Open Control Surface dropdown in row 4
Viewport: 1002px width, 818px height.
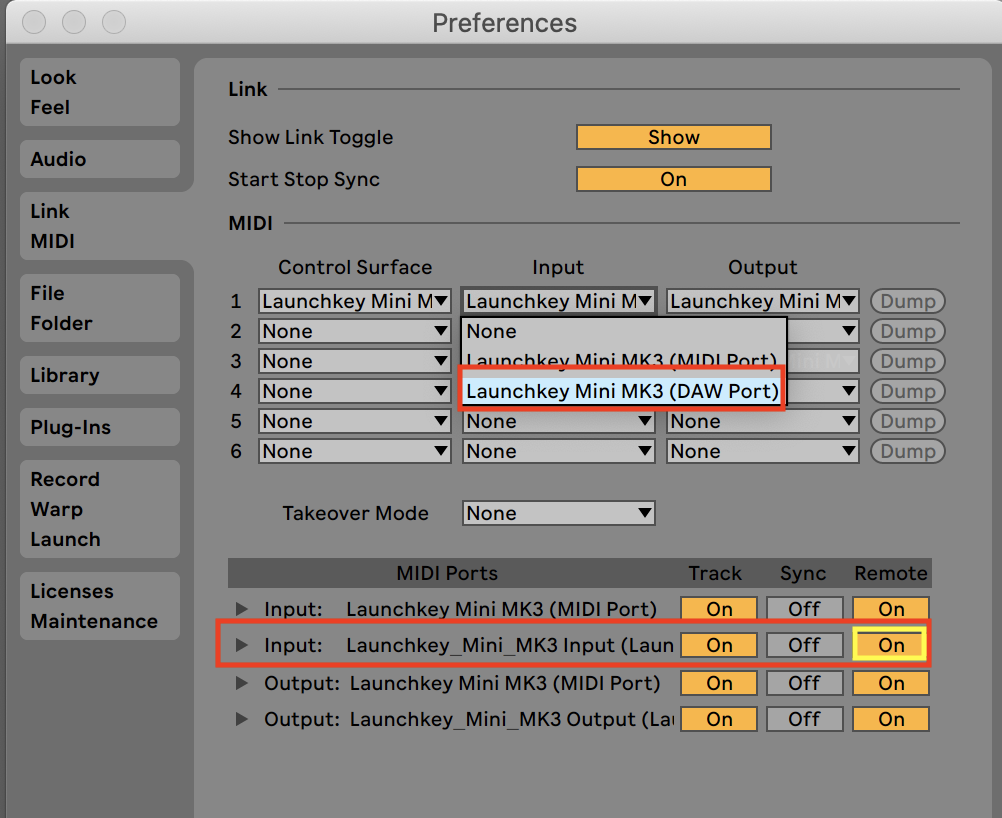(x=355, y=391)
